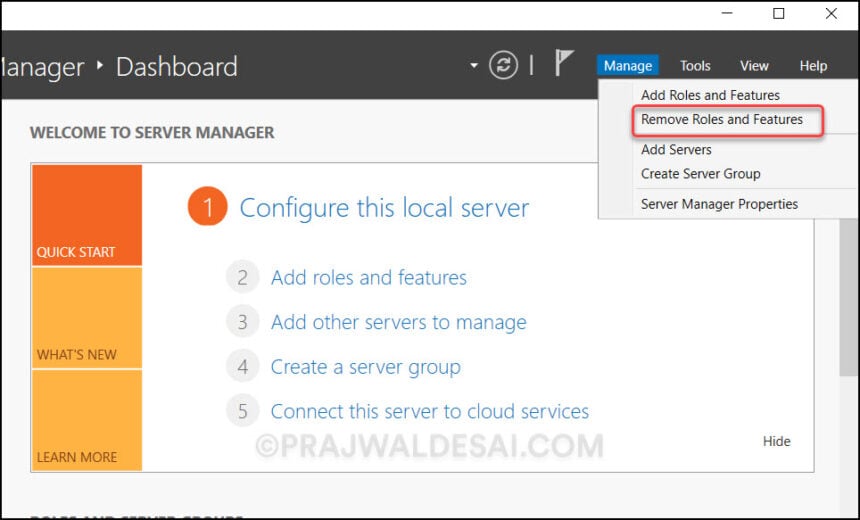Open the Manage menu
The width and height of the screenshot is (860, 520).
627,66
